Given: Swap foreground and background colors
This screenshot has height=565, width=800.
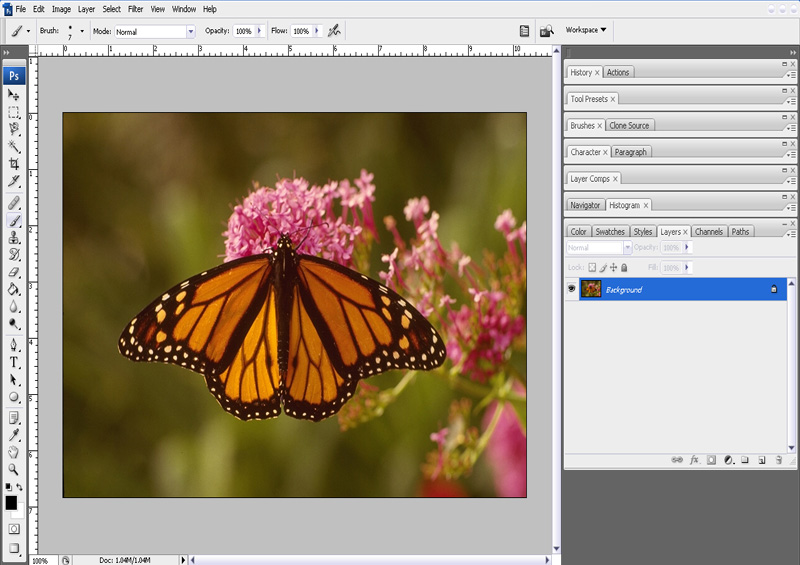Looking at the screenshot, I should (19, 487).
